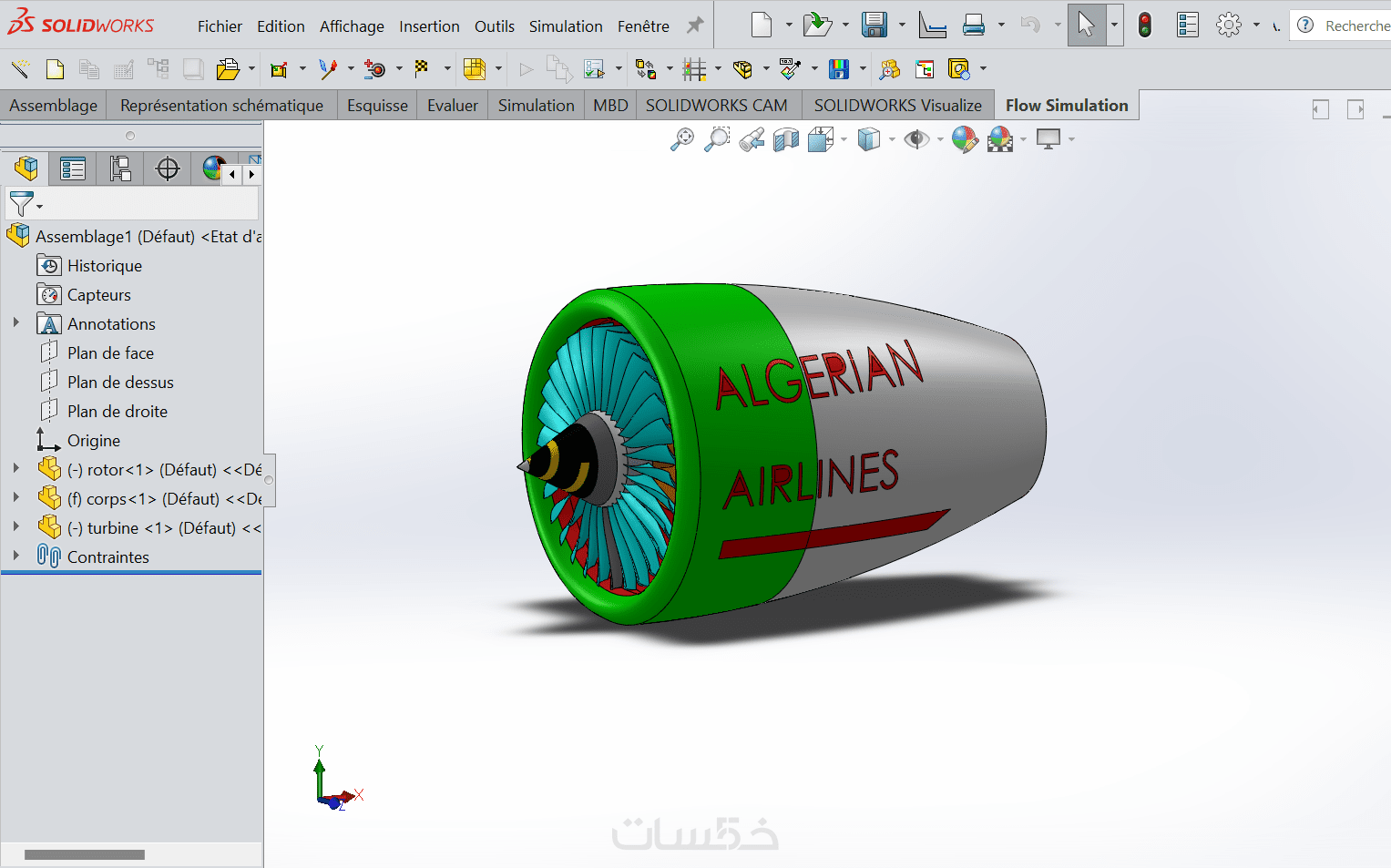The height and width of the screenshot is (868, 1391).
Task: Click View Orientation cube icon
Action: click(820, 139)
